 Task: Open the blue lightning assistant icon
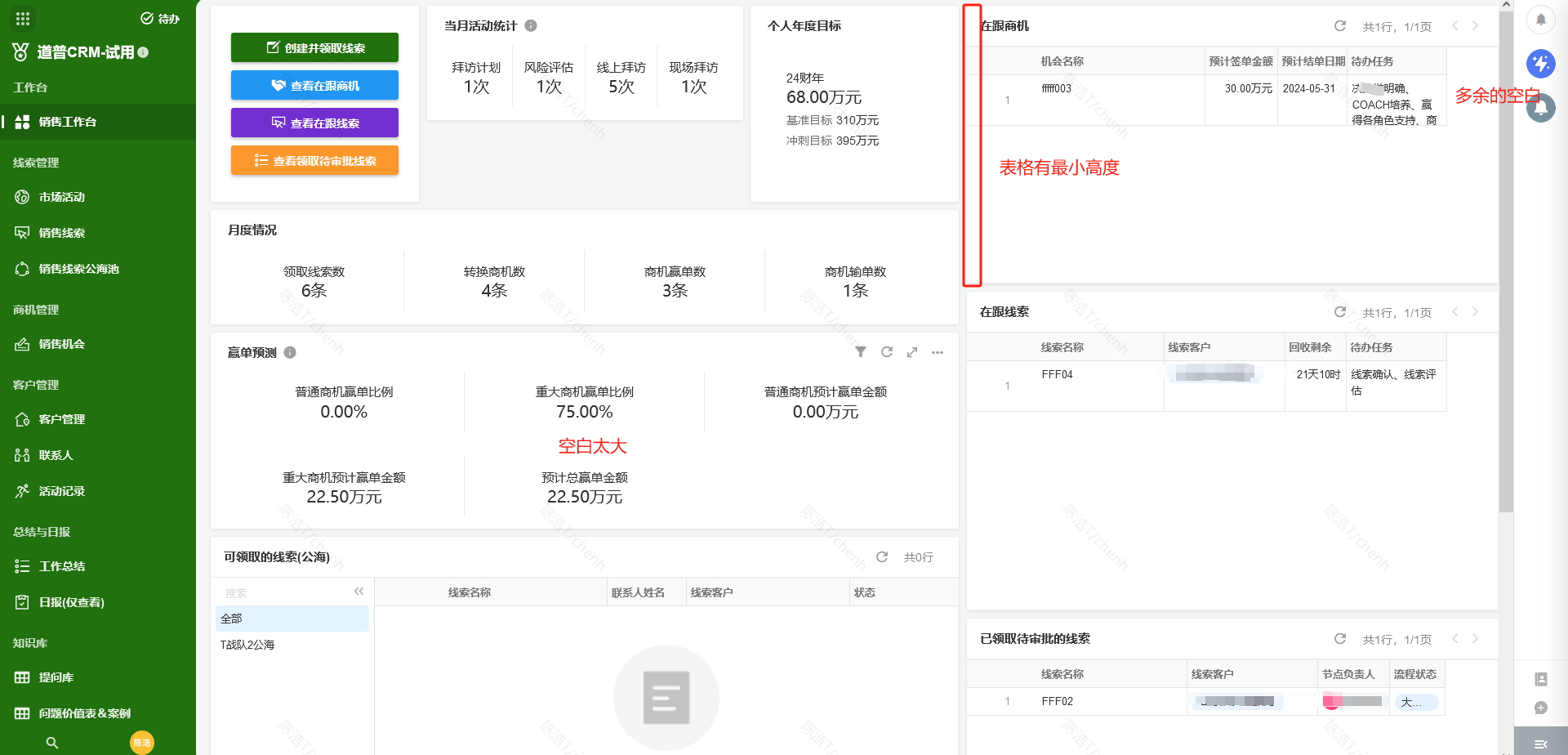click(1541, 63)
